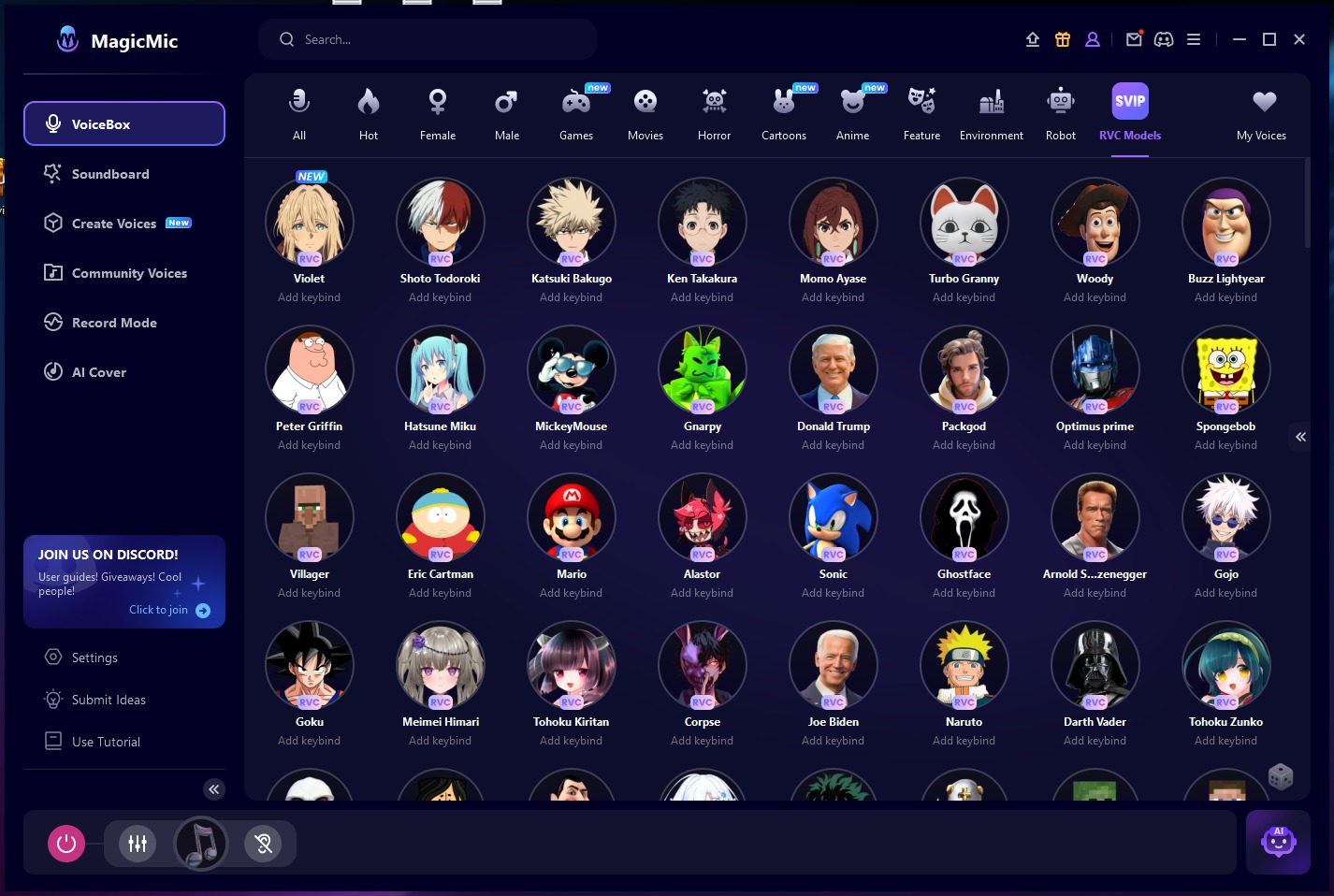1334x896 pixels.
Task: Select the Shoto Todoroki voice
Action: 441,223
